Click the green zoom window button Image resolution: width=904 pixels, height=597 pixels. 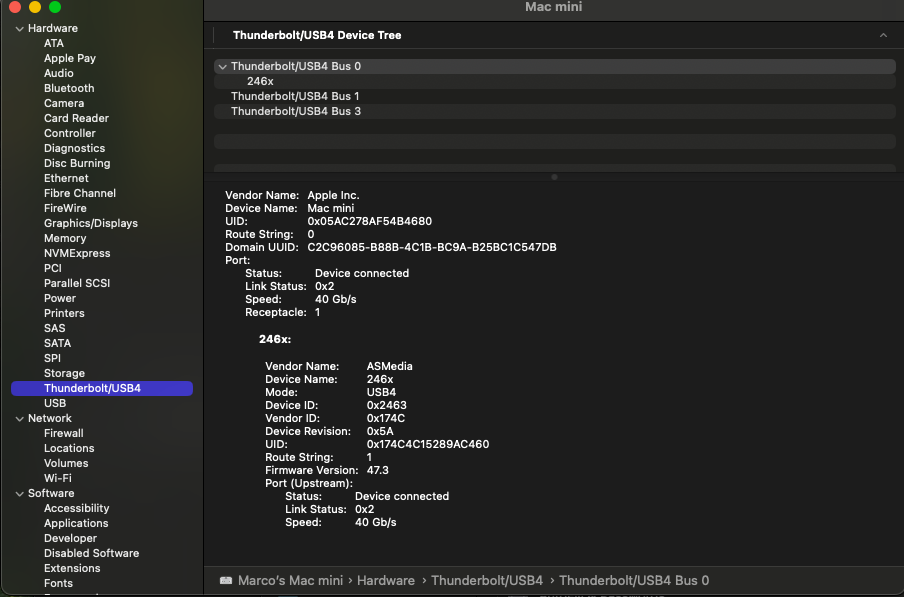tap(55, 7)
